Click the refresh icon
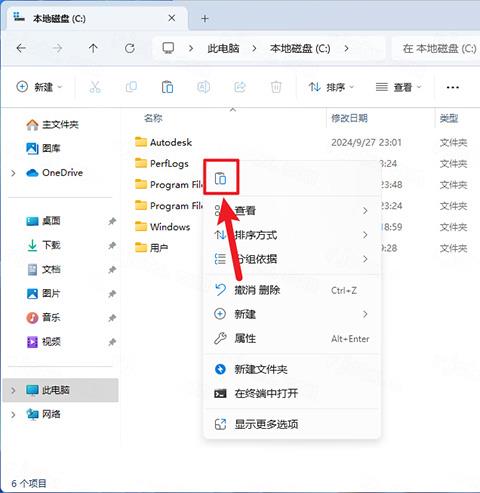Viewport: 480px width, 493px height. pos(130,49)
